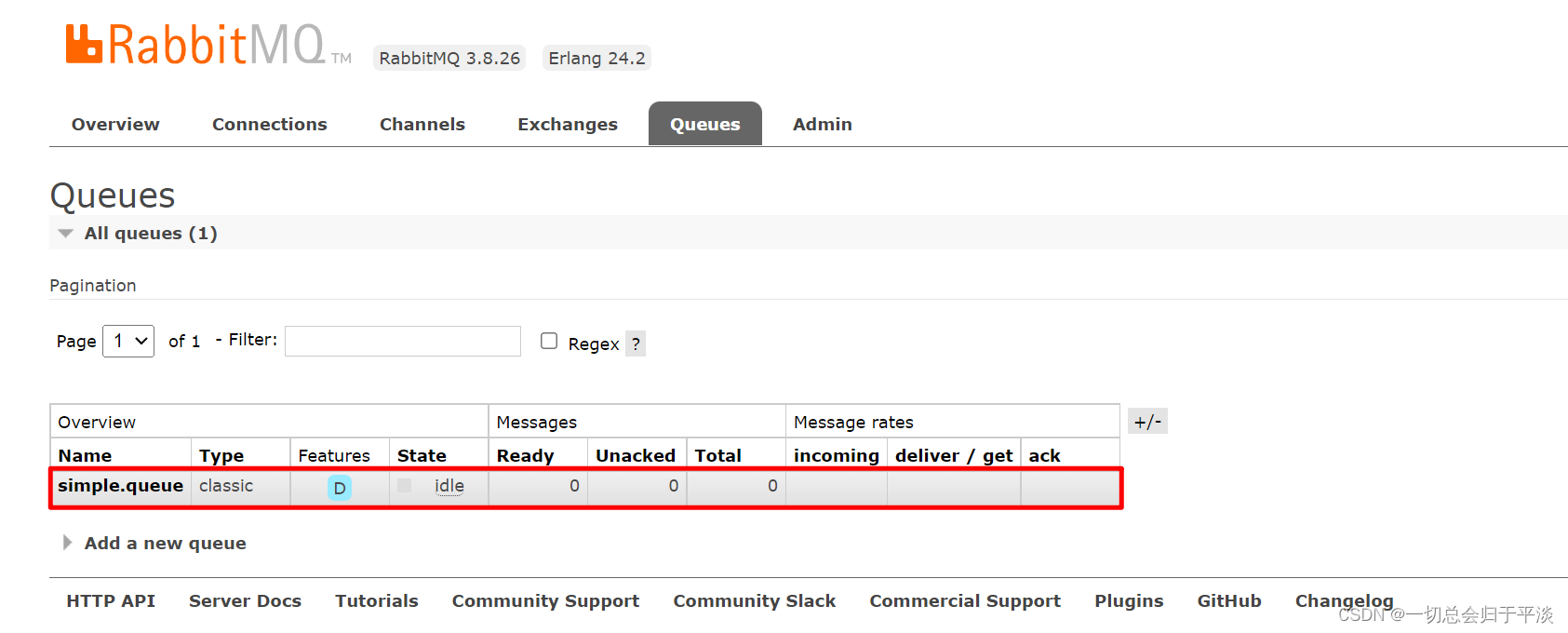Click the Total count 0 cell
This screenshot has width=1568, height=633.
pyautogui.click(x=736, y=486)
